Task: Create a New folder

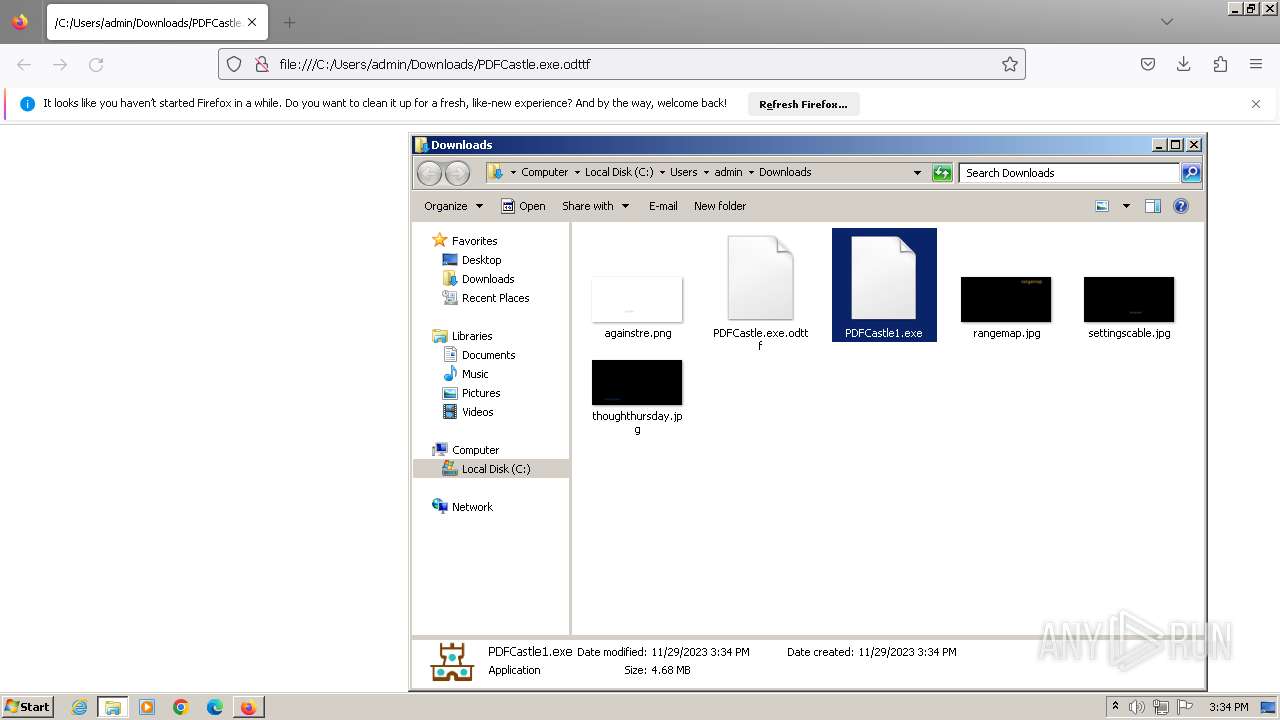Action: 720,206
